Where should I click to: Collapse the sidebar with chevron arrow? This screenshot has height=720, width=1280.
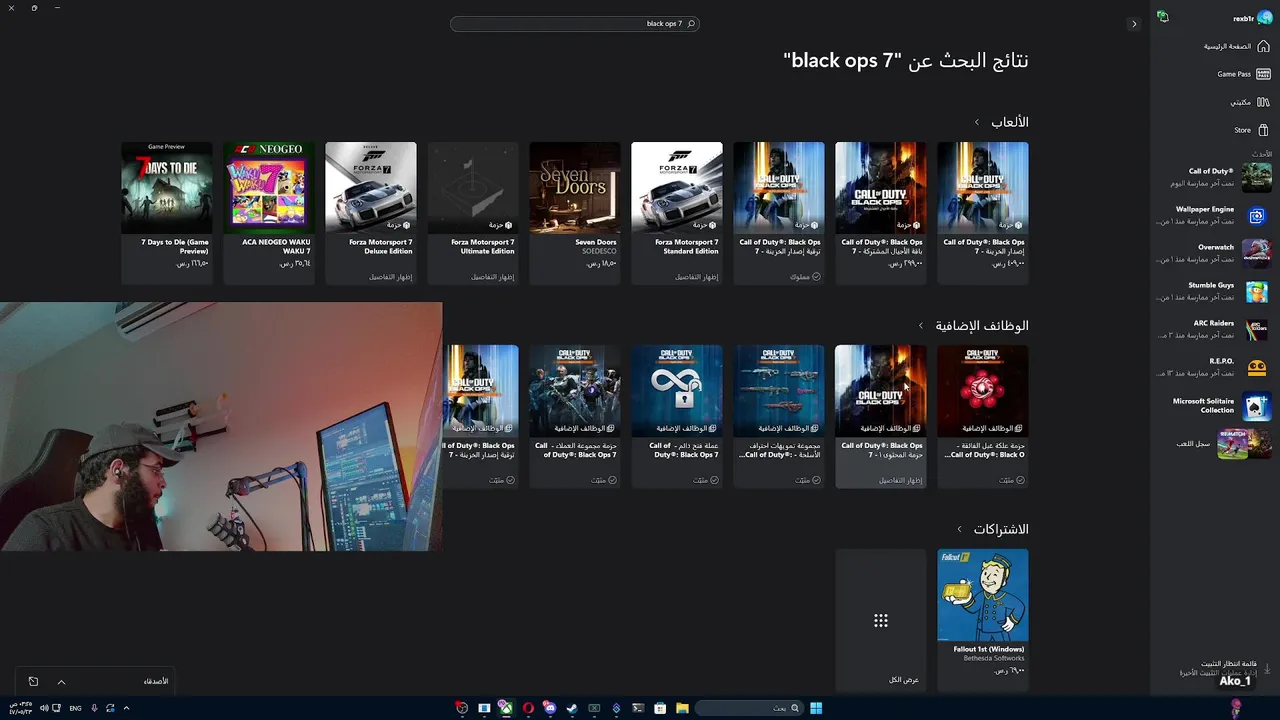[x=1134, y=24]
